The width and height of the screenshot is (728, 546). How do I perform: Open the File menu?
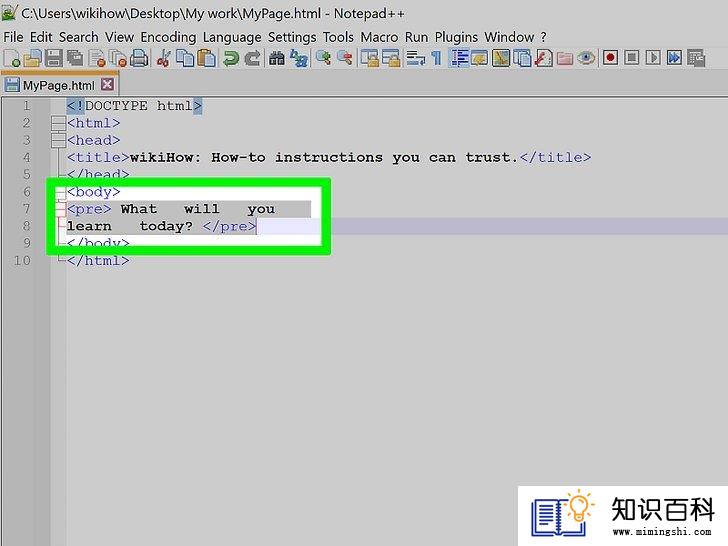(13, 37)
